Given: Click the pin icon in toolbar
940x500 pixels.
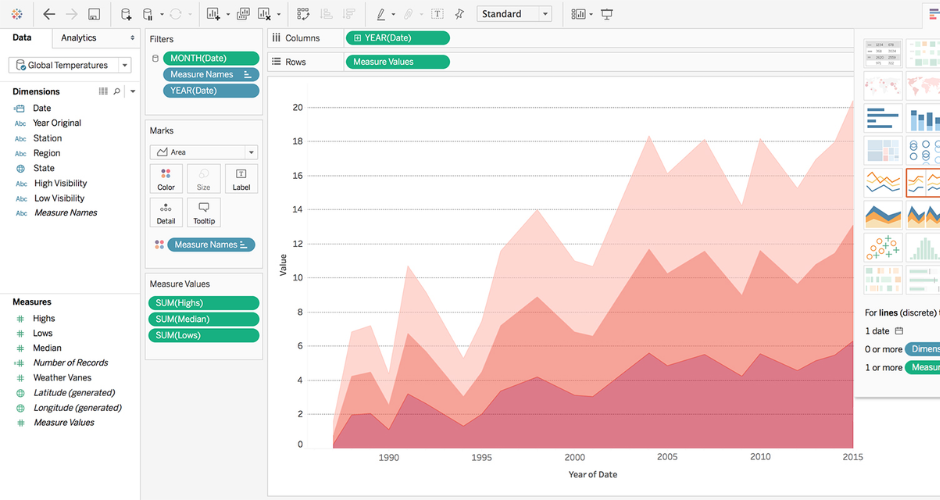Looking at the screenshot, I should [x=459, y=14].
